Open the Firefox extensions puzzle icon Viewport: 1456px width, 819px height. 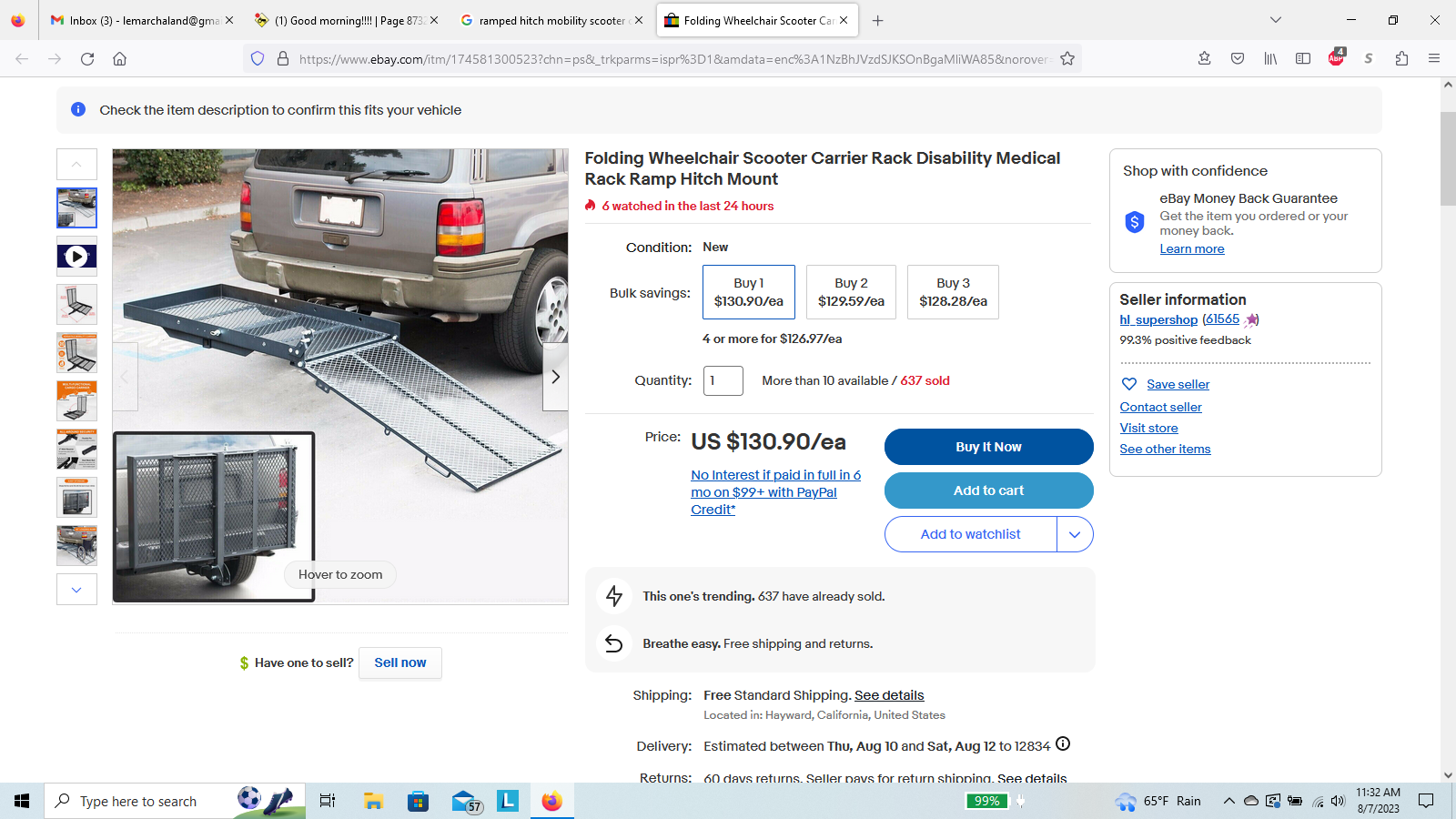[x=1401, y=58]
